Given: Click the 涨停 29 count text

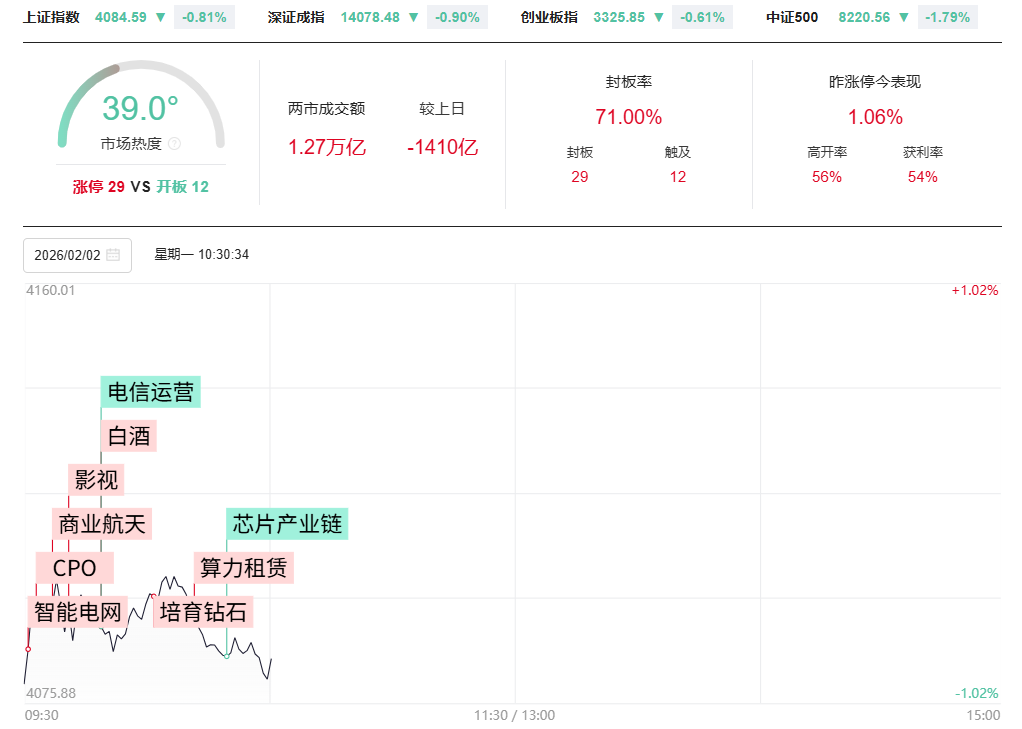Looking at the screenshot, I should (x=98, y=186).
